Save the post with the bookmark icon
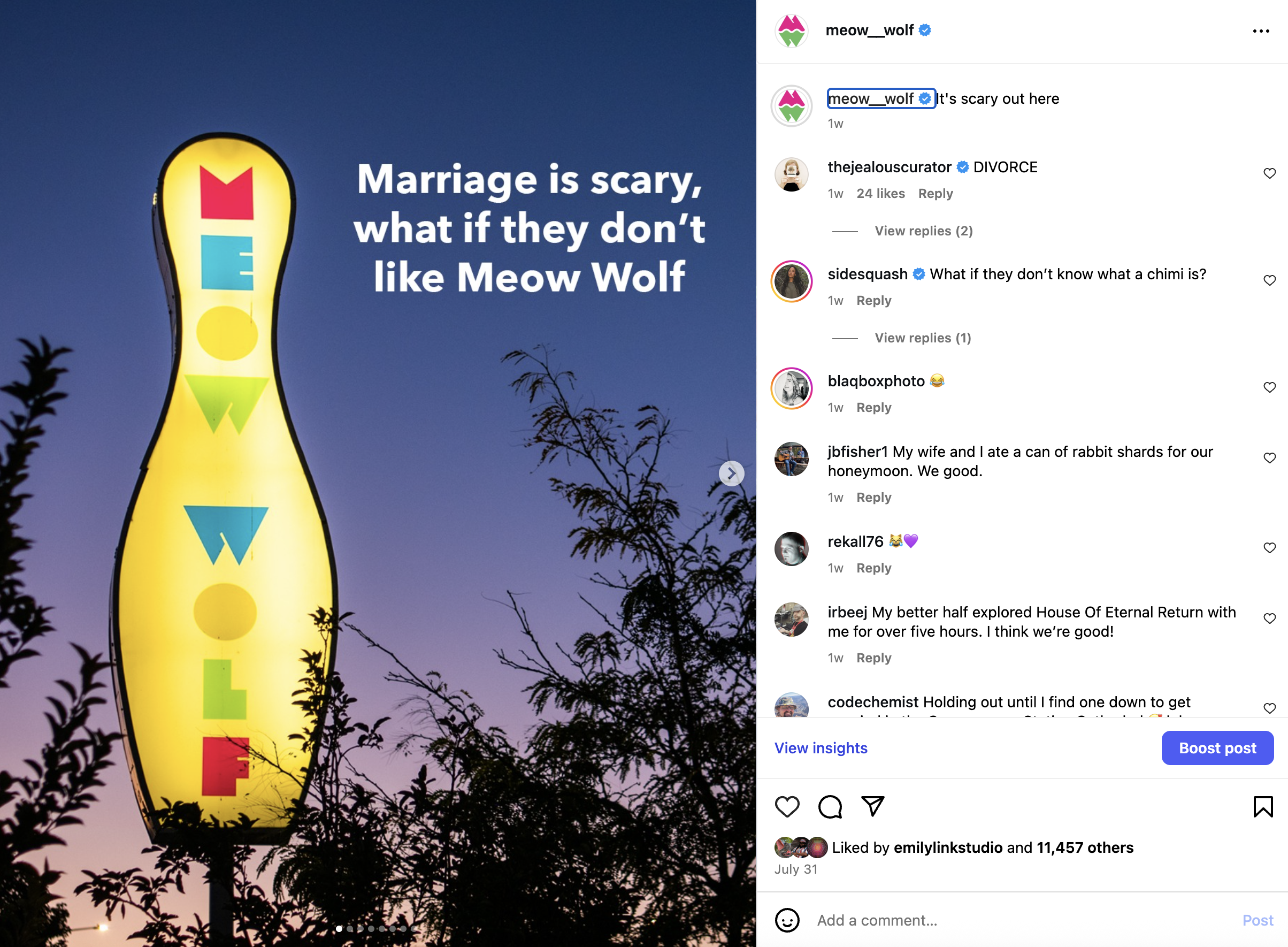This screenshot has width=1288, height=947. [x=1263, y=807]
